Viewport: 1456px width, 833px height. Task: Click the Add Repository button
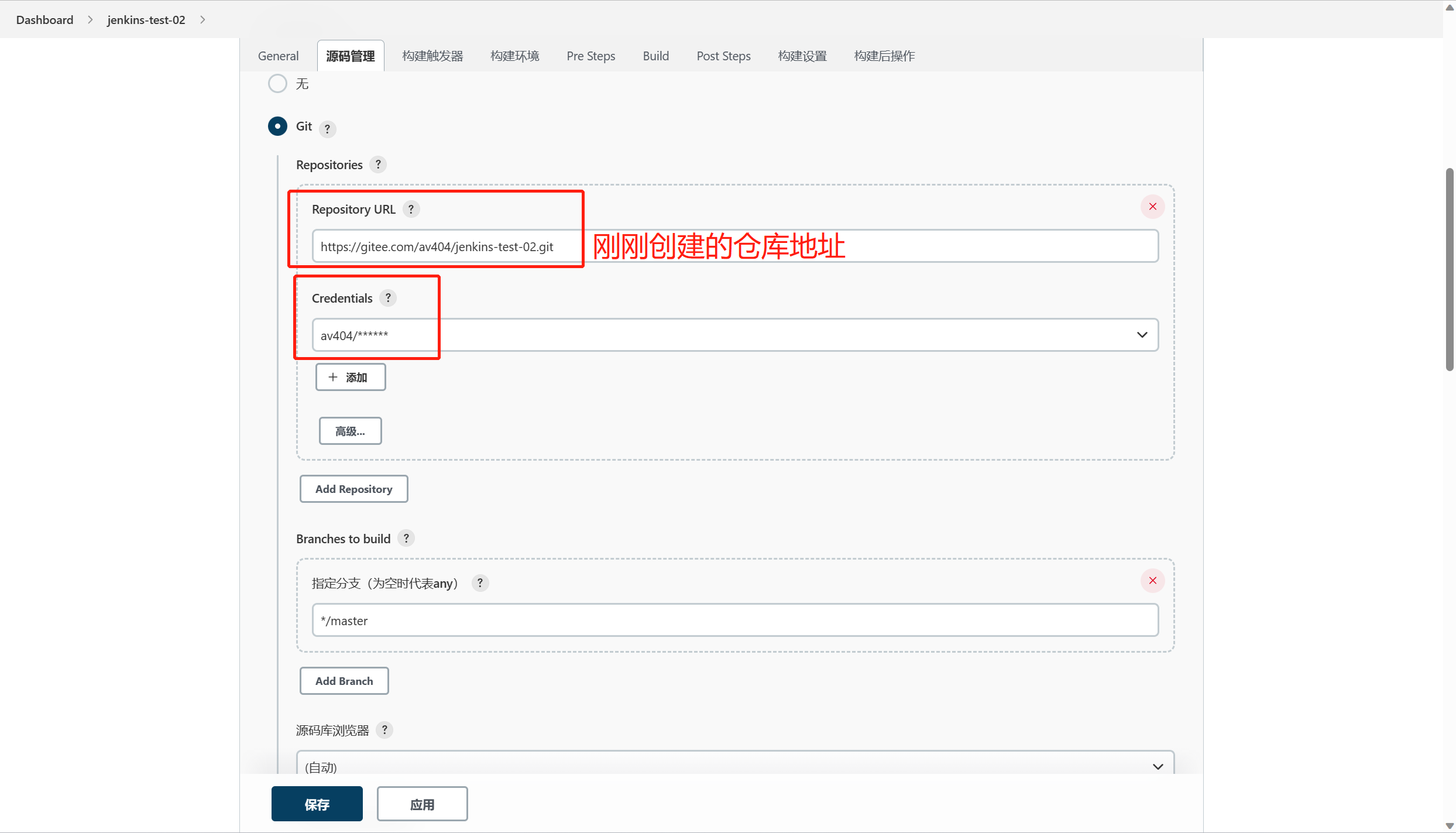tap(353, 489)
